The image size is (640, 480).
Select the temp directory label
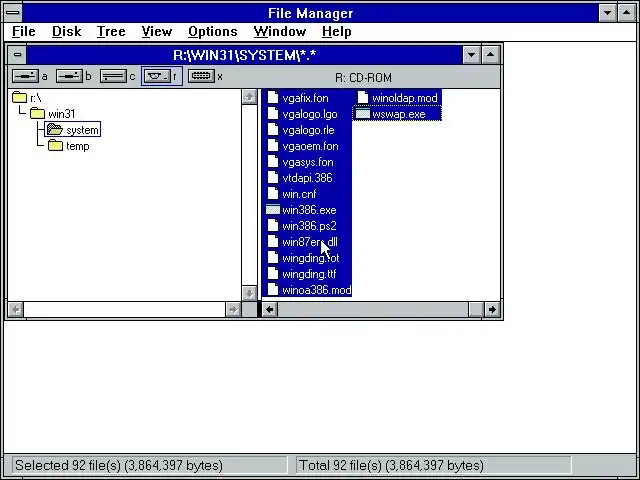click(x=78, y=146)
